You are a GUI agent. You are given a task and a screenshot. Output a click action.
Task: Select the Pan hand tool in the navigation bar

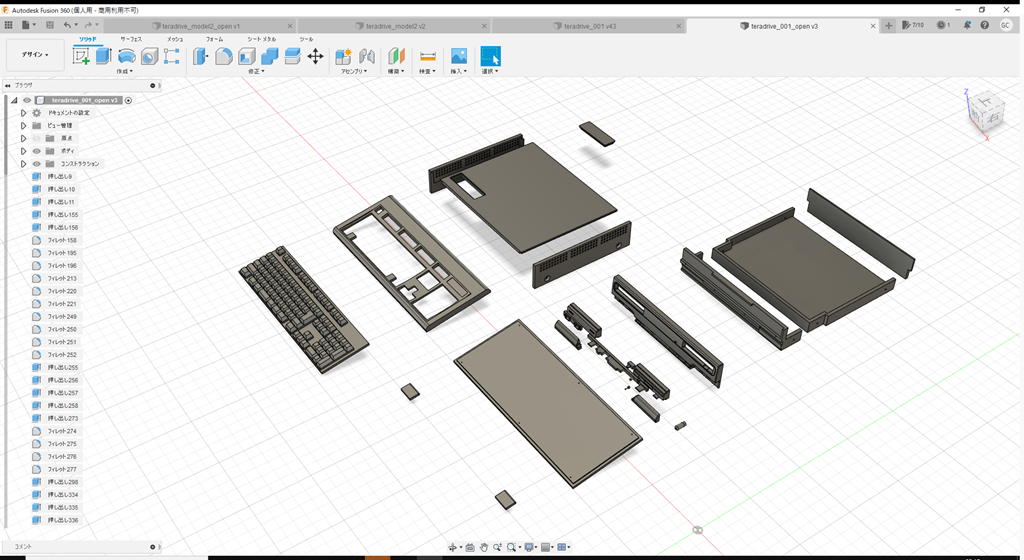484,547
